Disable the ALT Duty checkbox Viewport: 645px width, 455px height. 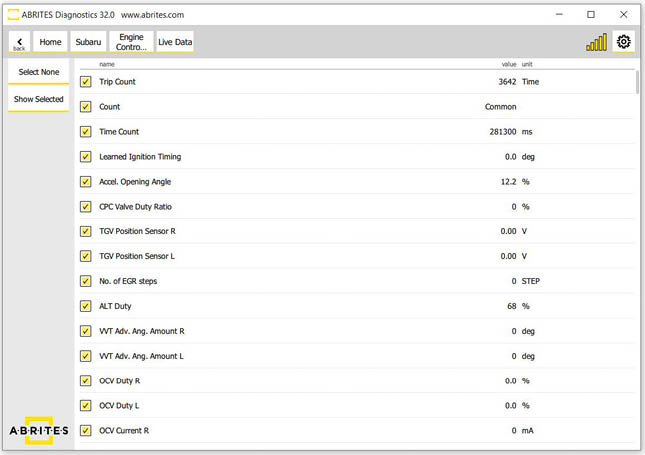click(x=86, y=306)
